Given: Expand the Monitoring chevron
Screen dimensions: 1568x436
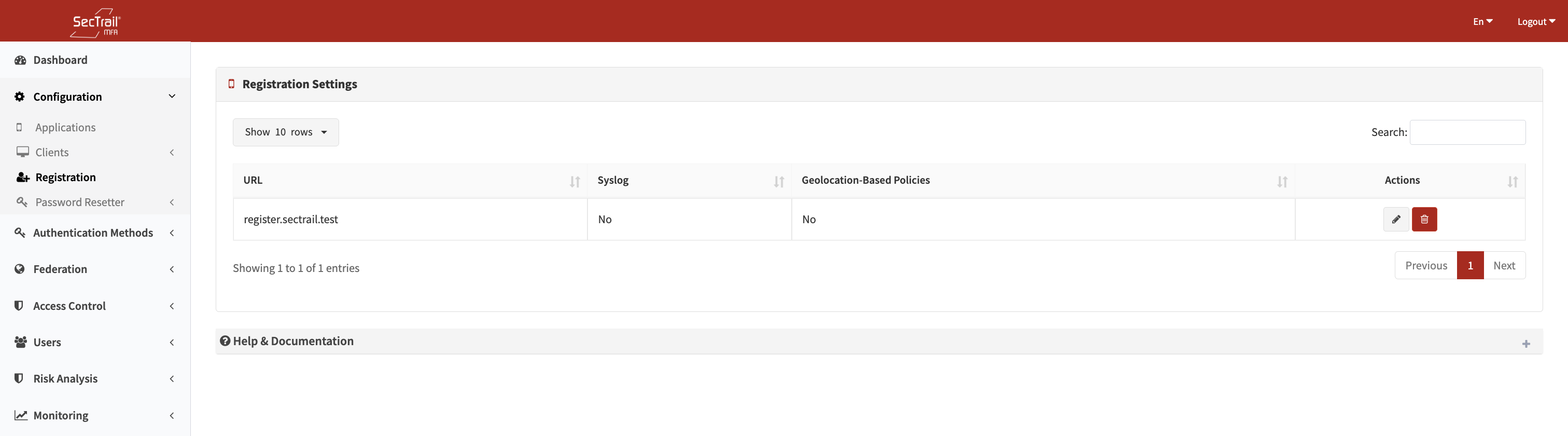Looking at the screenshot, I should pos(172,415).
